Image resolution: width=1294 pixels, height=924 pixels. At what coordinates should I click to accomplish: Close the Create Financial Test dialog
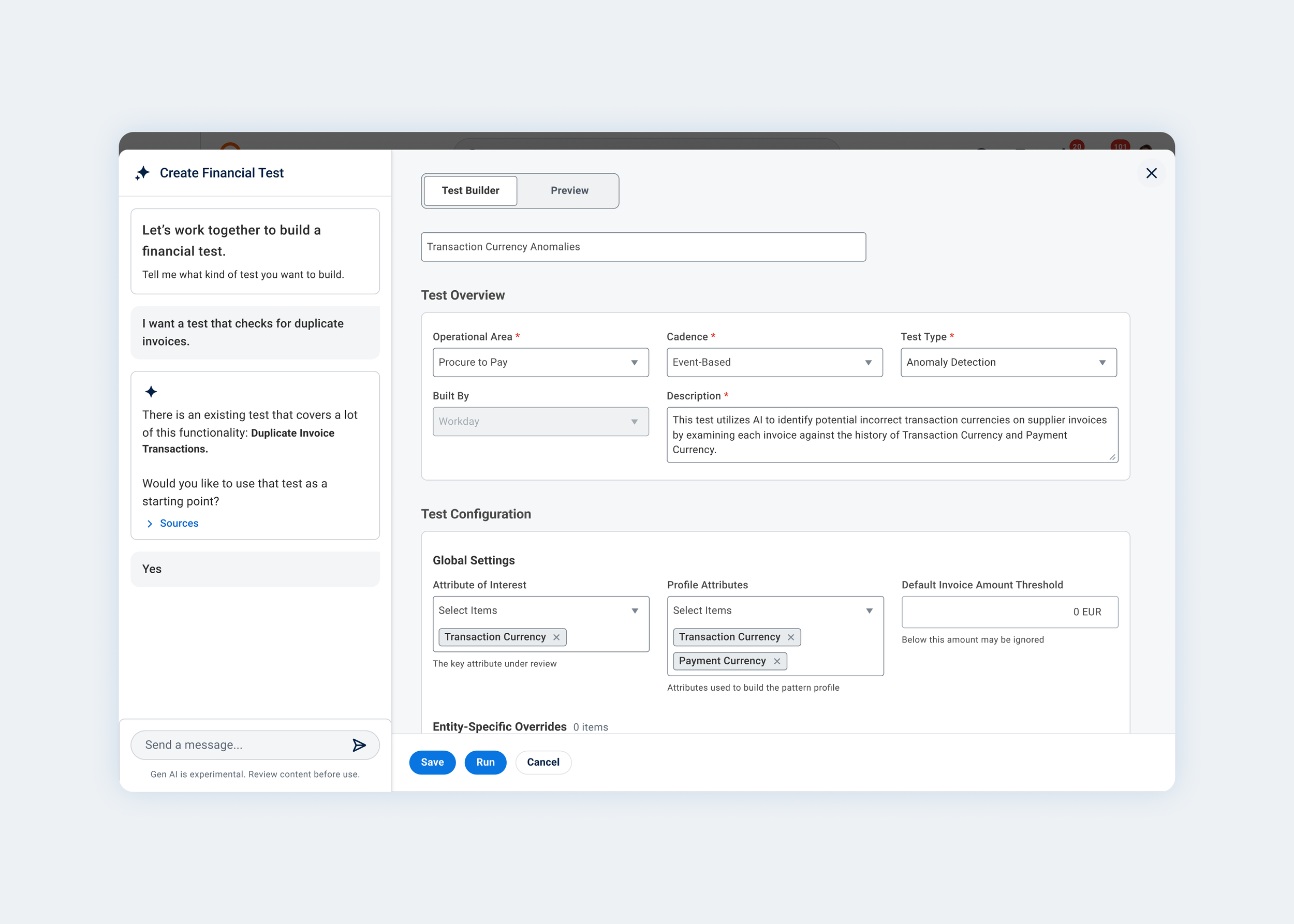1151,173
